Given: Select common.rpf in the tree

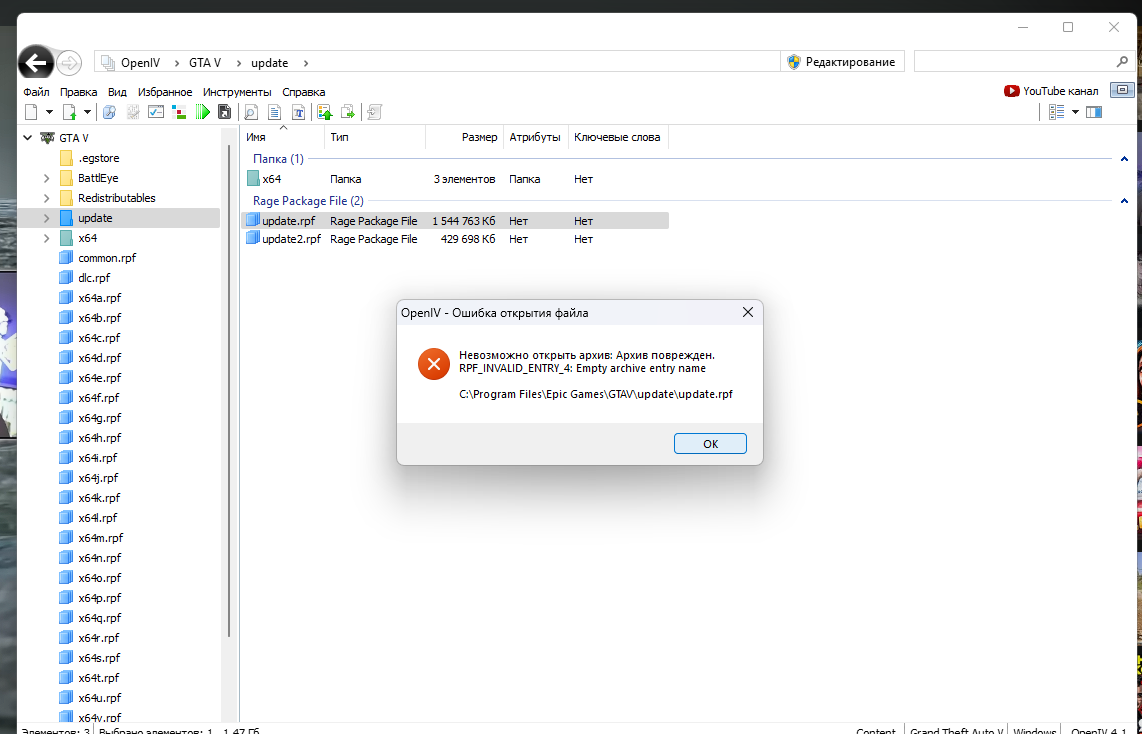Looking at the screenshot, I should (x=107, y=258).
